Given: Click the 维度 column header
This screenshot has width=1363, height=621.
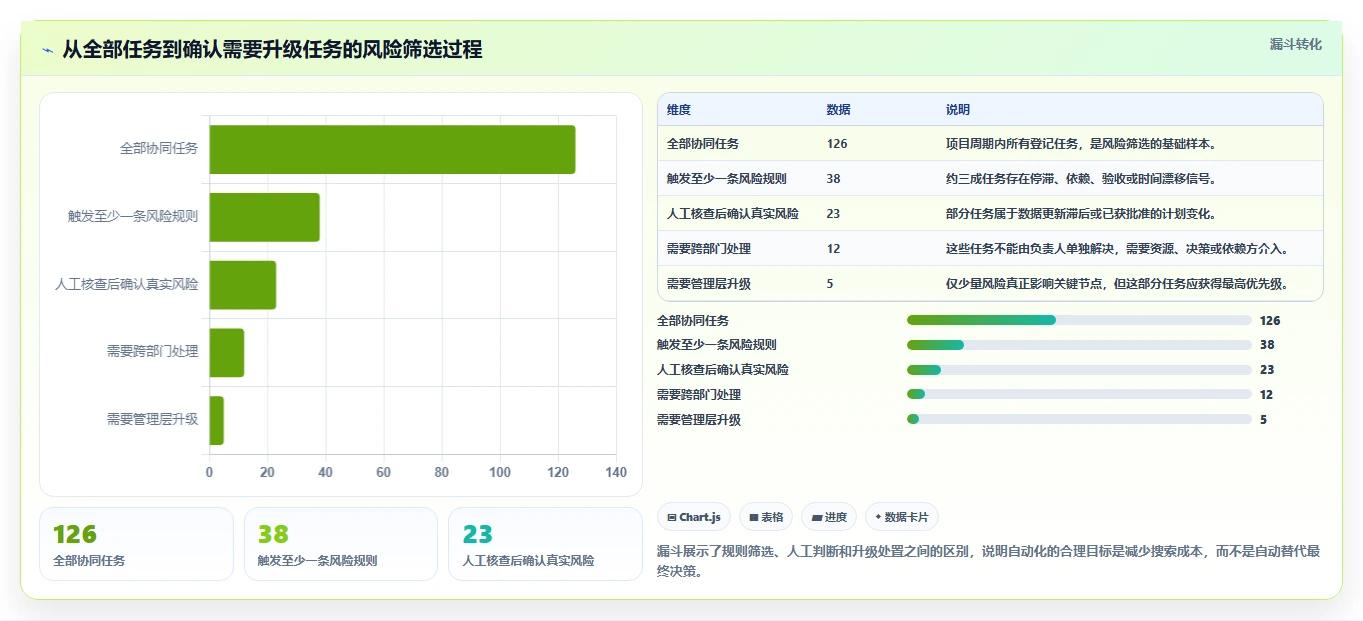Looking at the screenshot, I should coord(679,110).
